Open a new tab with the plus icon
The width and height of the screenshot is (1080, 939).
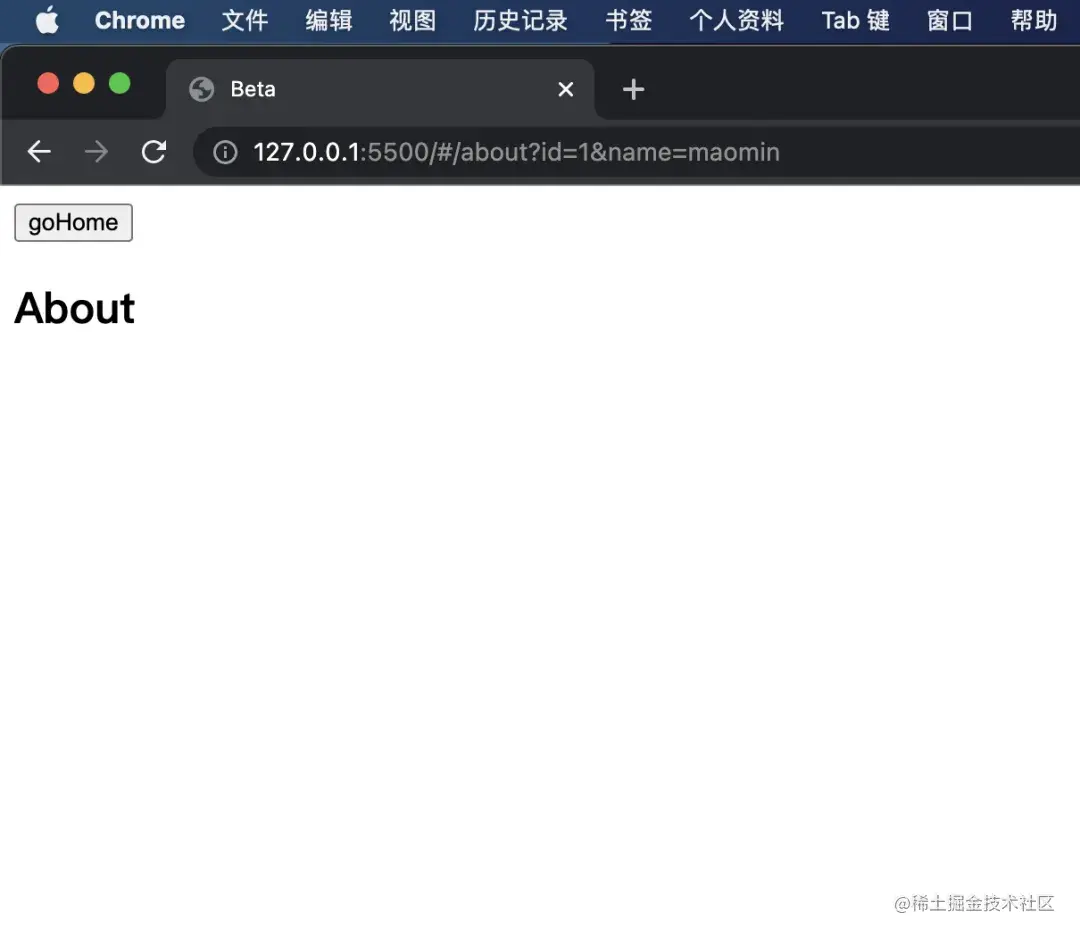tap(632, 89)
